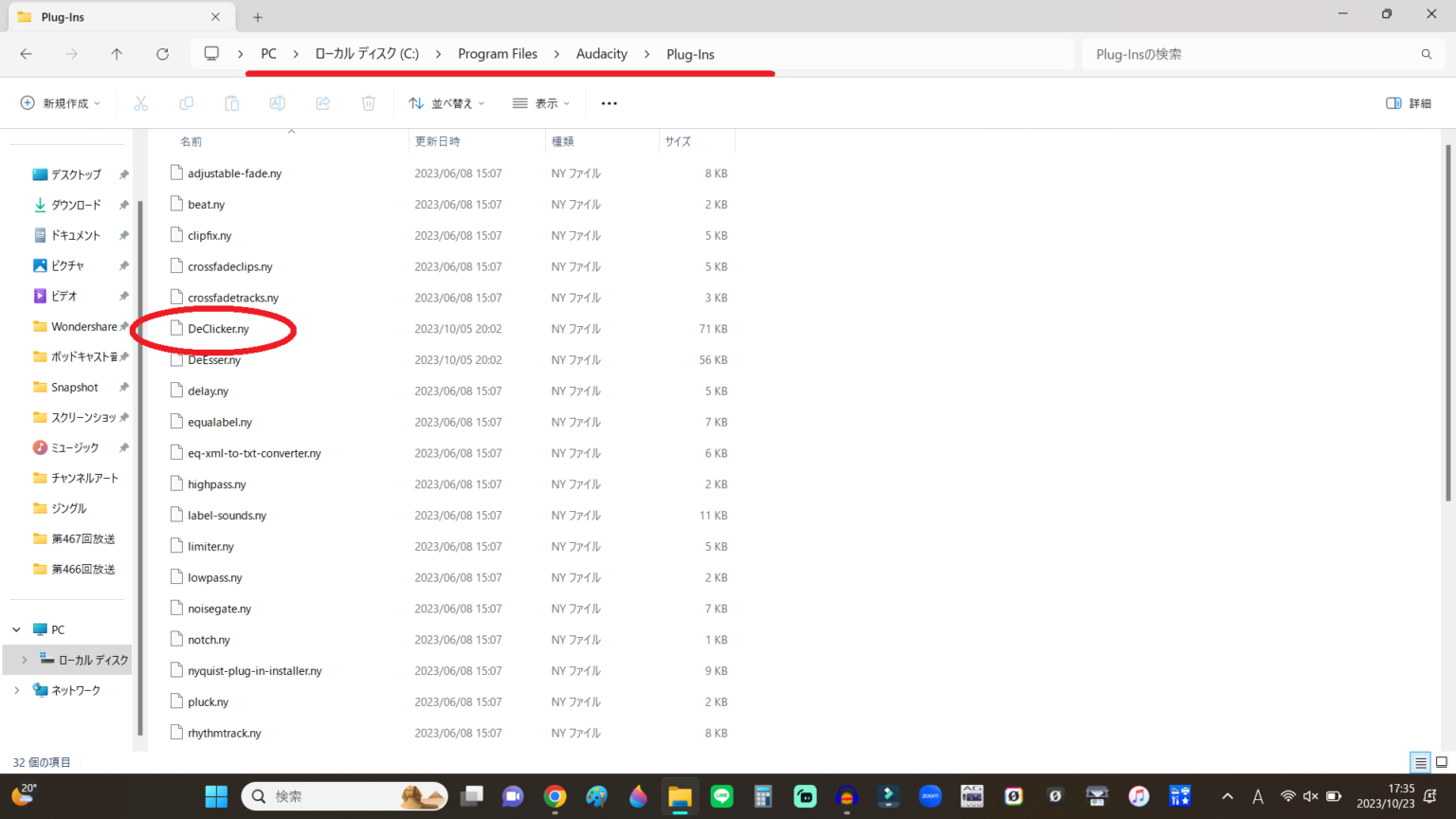Open the See more (three dots) menu
The height and width of the screenshot is (819, 1456).
609,103
